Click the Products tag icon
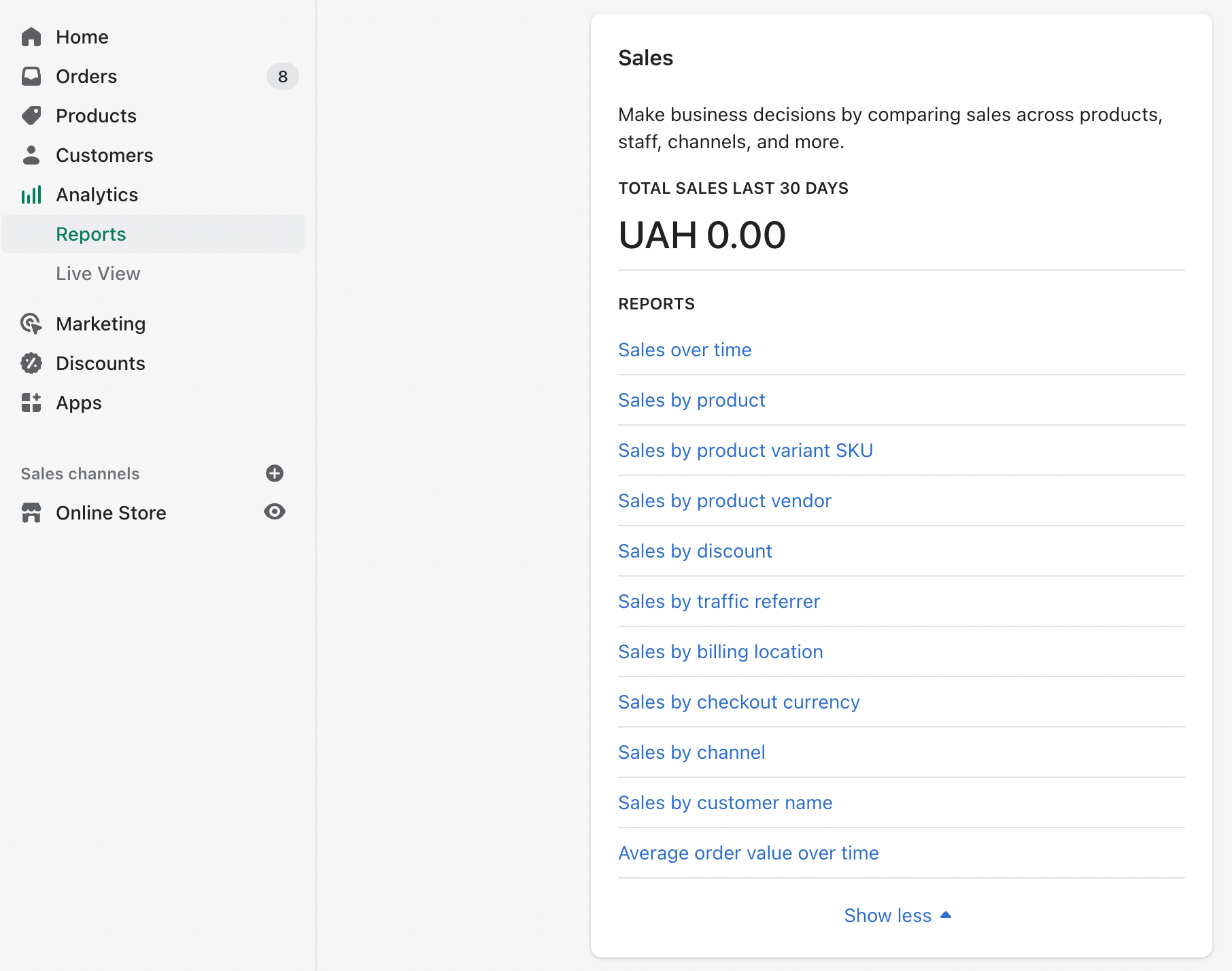The width and height of the screenshot is (1232, 971). point(31,116)
